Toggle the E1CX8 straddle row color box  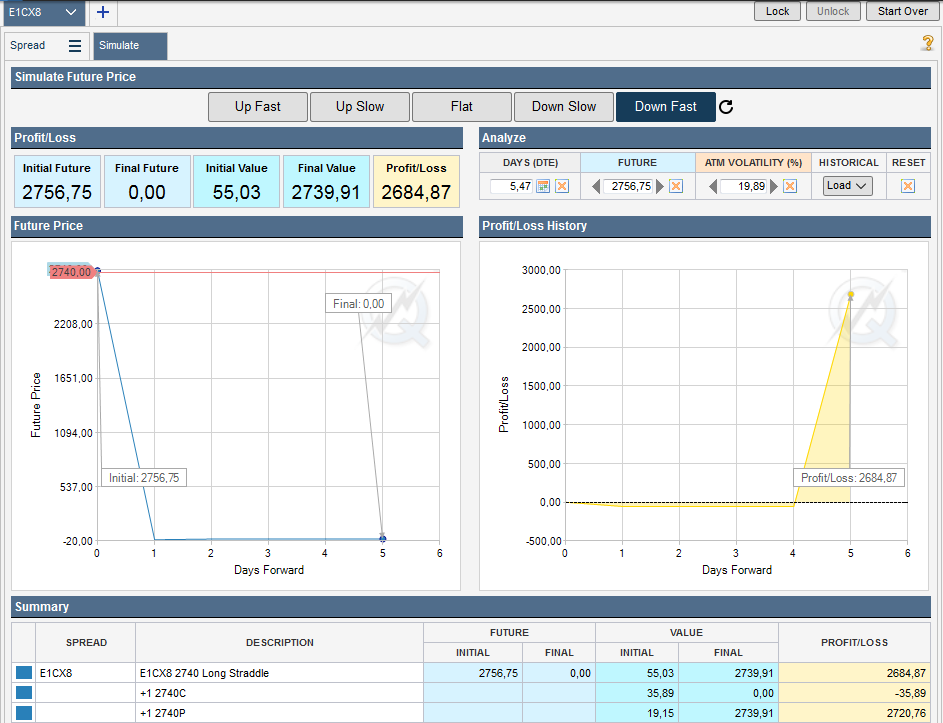tap(24, 673)
